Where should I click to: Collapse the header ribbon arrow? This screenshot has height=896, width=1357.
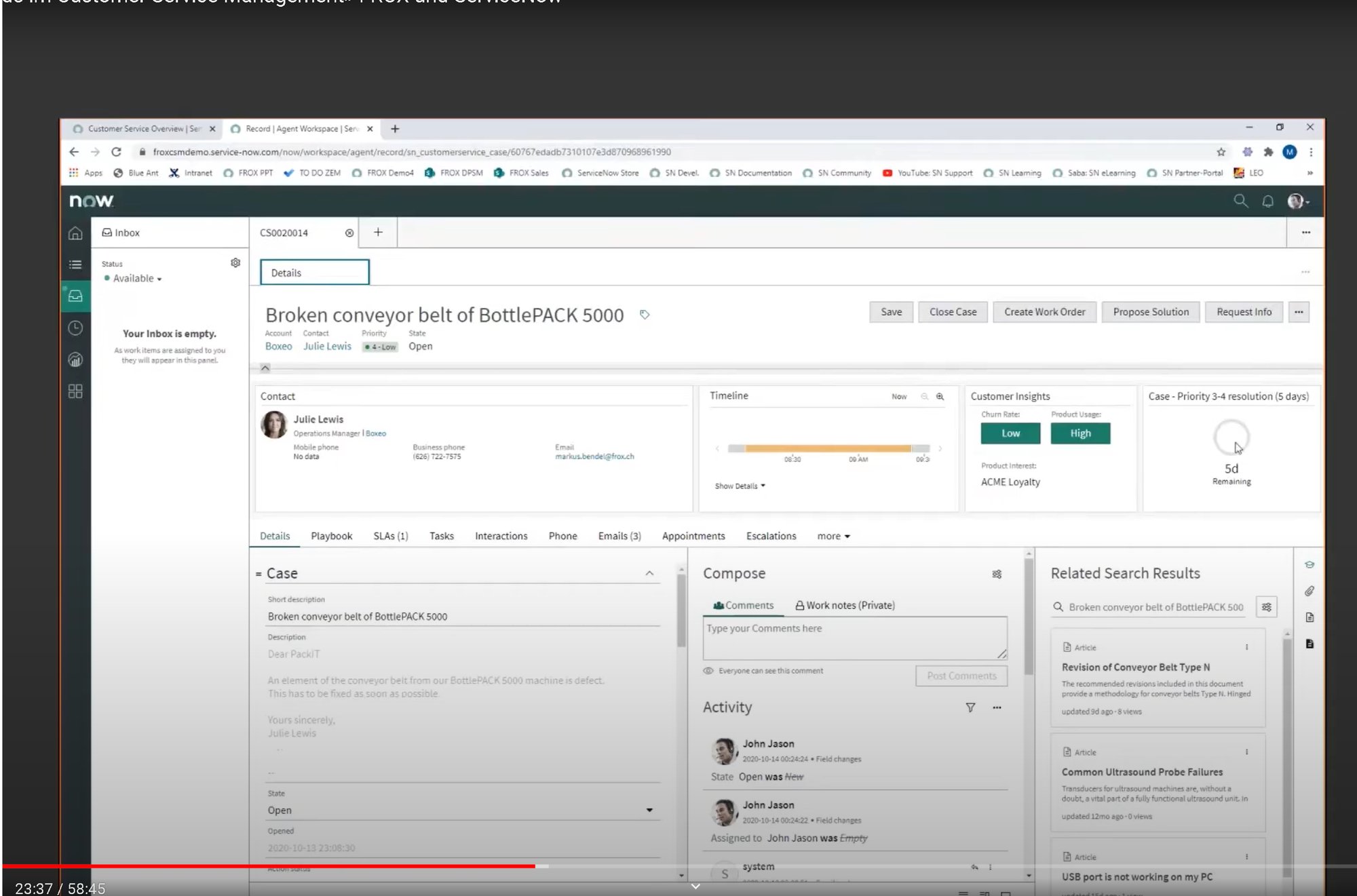pos(265,368)
